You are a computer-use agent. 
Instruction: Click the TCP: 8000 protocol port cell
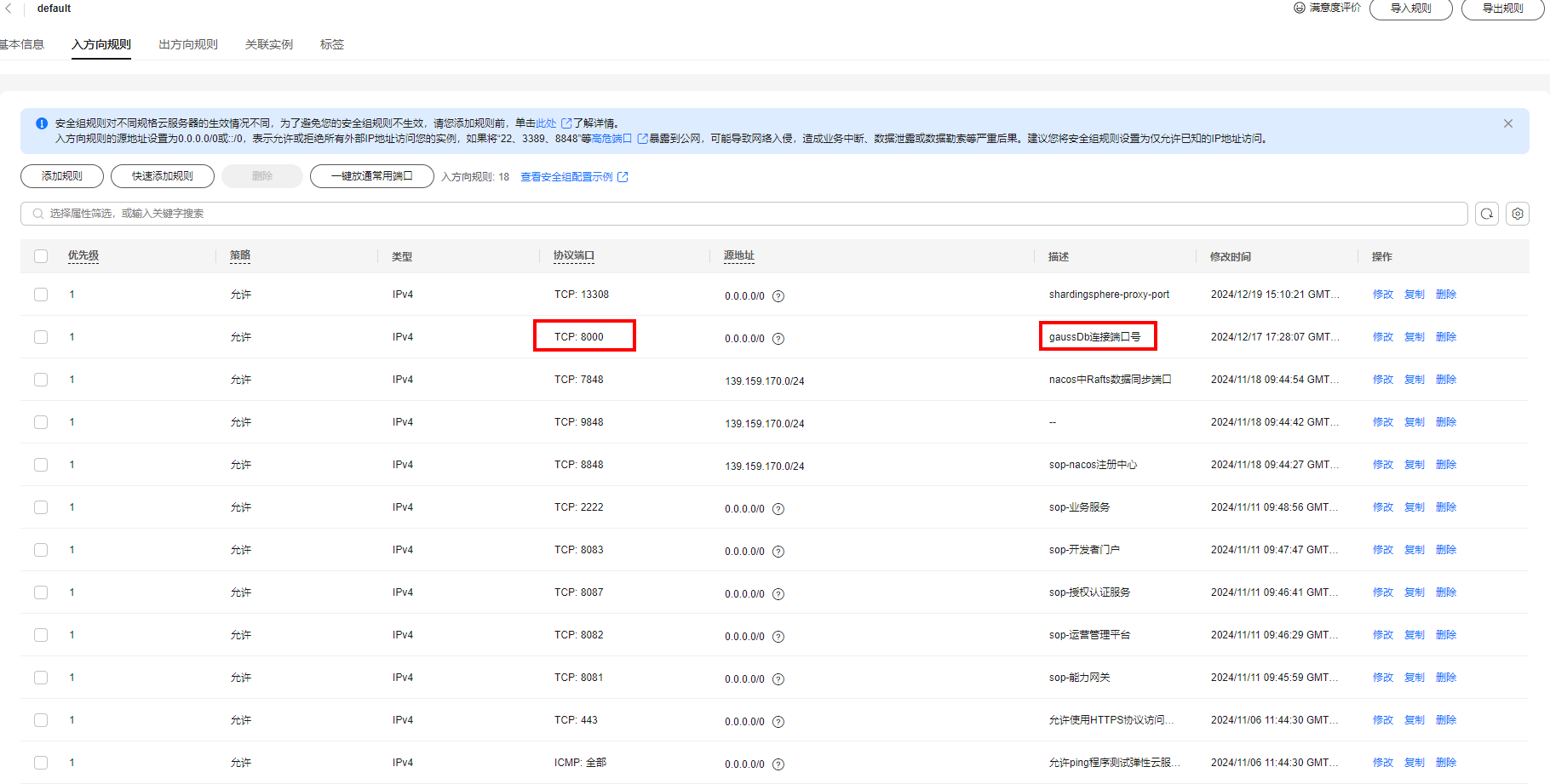tap(579, 337)
